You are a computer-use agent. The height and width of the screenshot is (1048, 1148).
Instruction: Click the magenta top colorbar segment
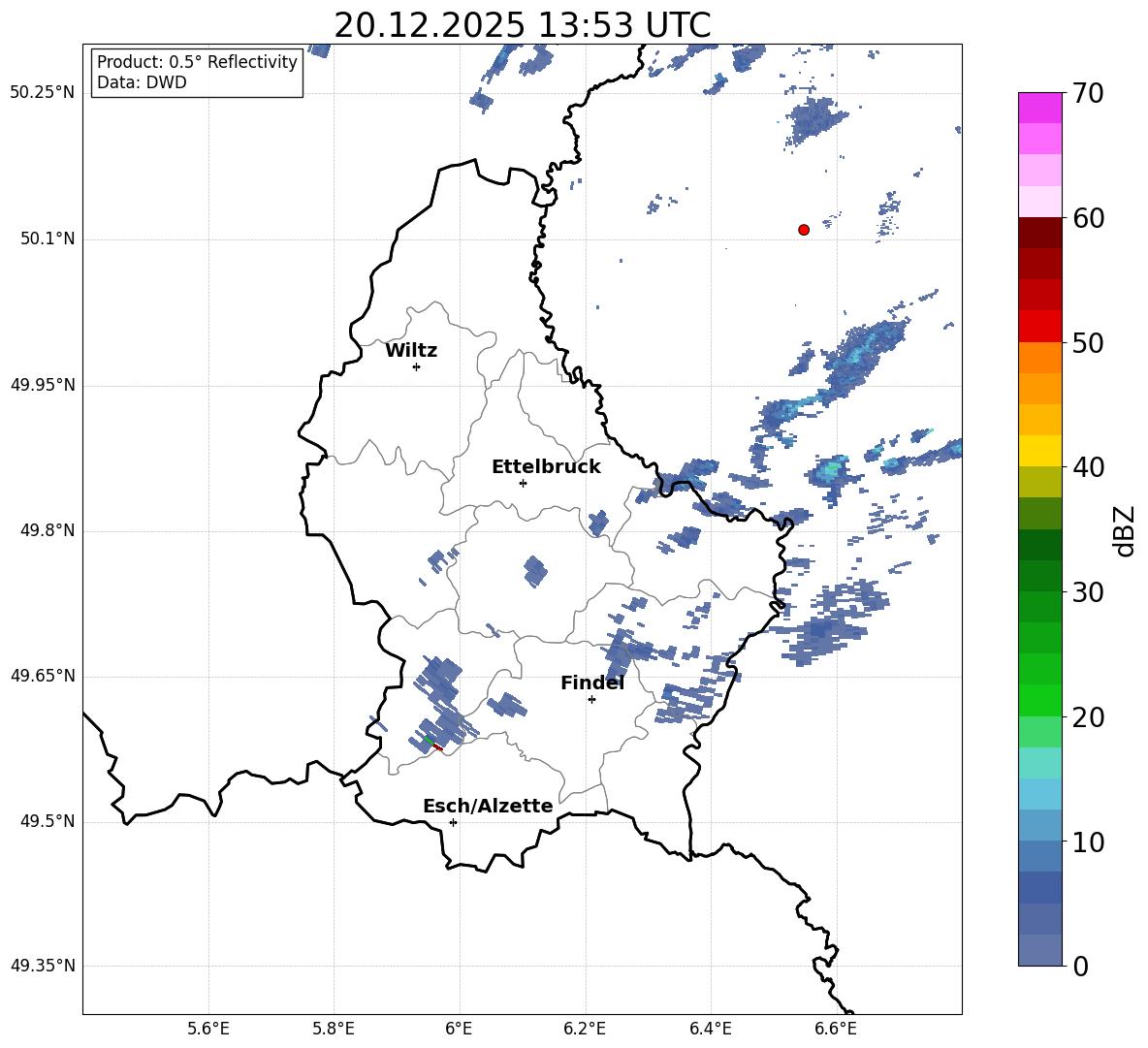[1039, 108]
